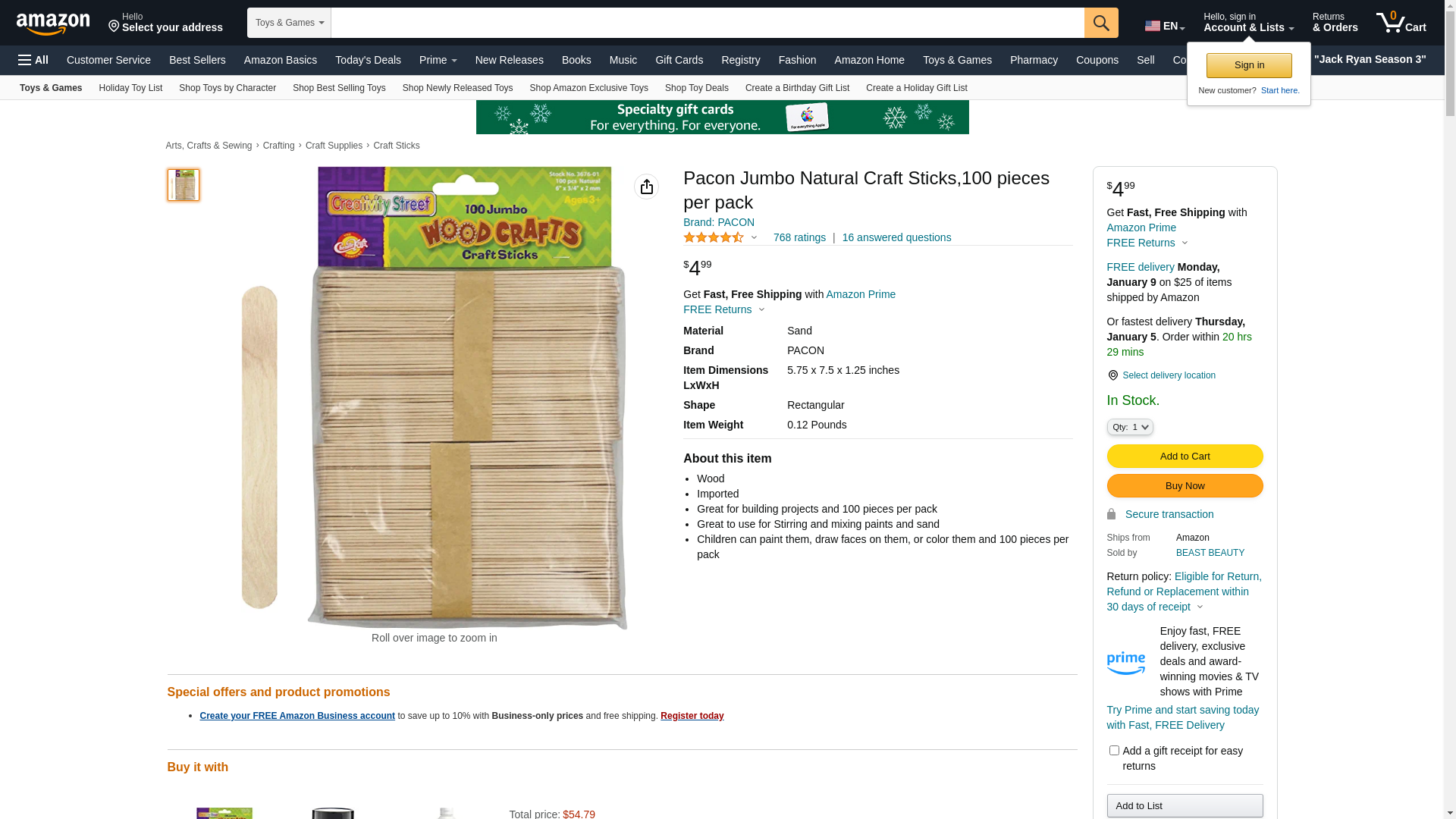This screenshot has height=819, width=1456.
Task: Click the search magnifier button
Action: 1100,23
